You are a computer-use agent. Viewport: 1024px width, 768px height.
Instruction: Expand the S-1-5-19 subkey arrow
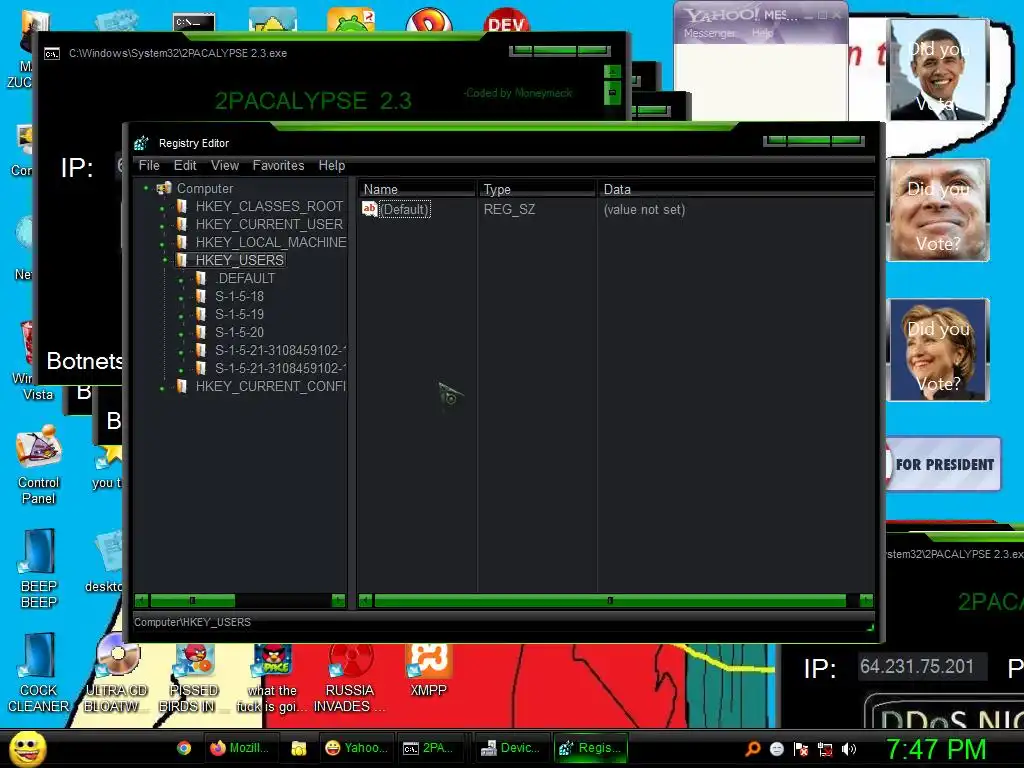click(x=182, y=315)
